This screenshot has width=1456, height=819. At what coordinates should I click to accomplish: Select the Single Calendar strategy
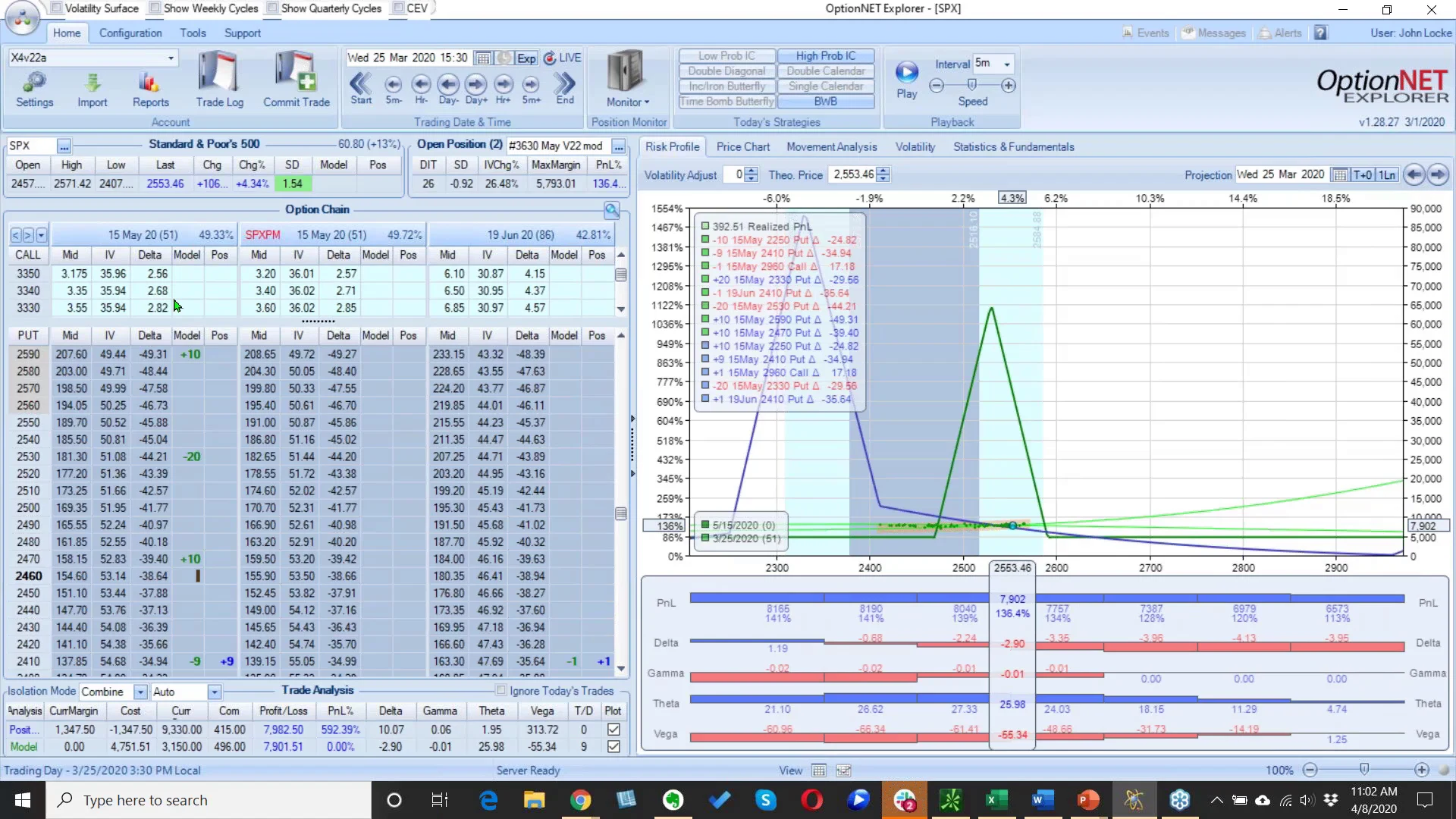825,86
